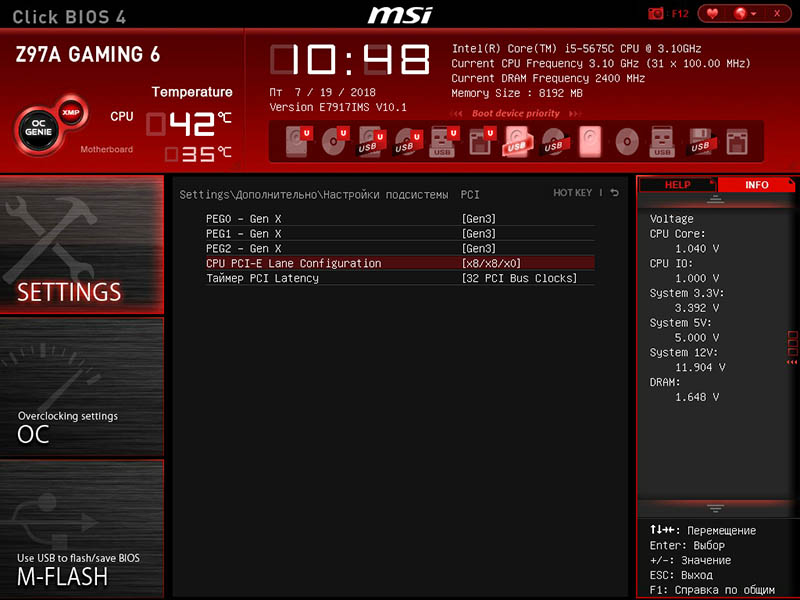This screenshot has width=800, height=600.
Task: Click the ESC: Выход hint line
Action: 681,575
